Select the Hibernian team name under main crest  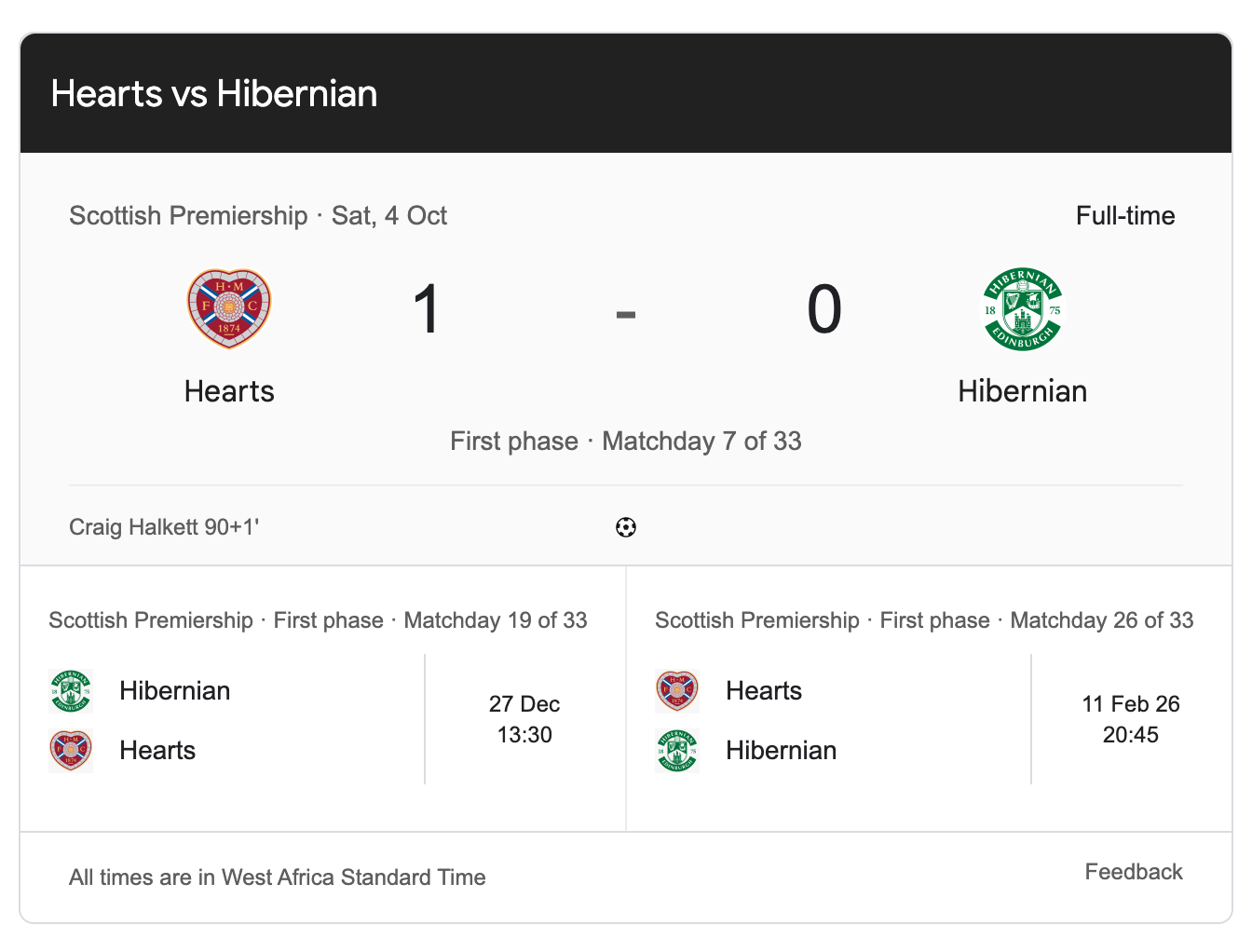(1023, 391)
